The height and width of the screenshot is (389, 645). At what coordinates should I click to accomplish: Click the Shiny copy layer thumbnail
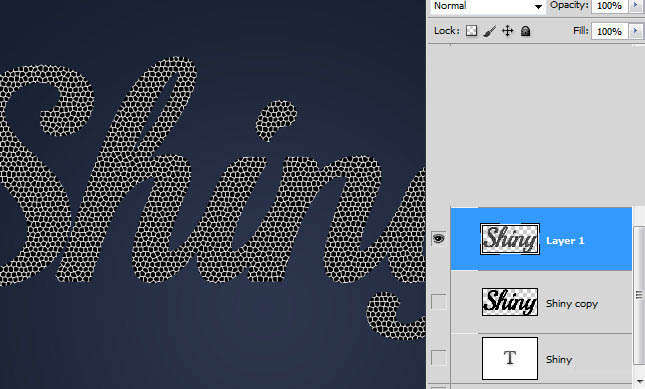point(510,302)
